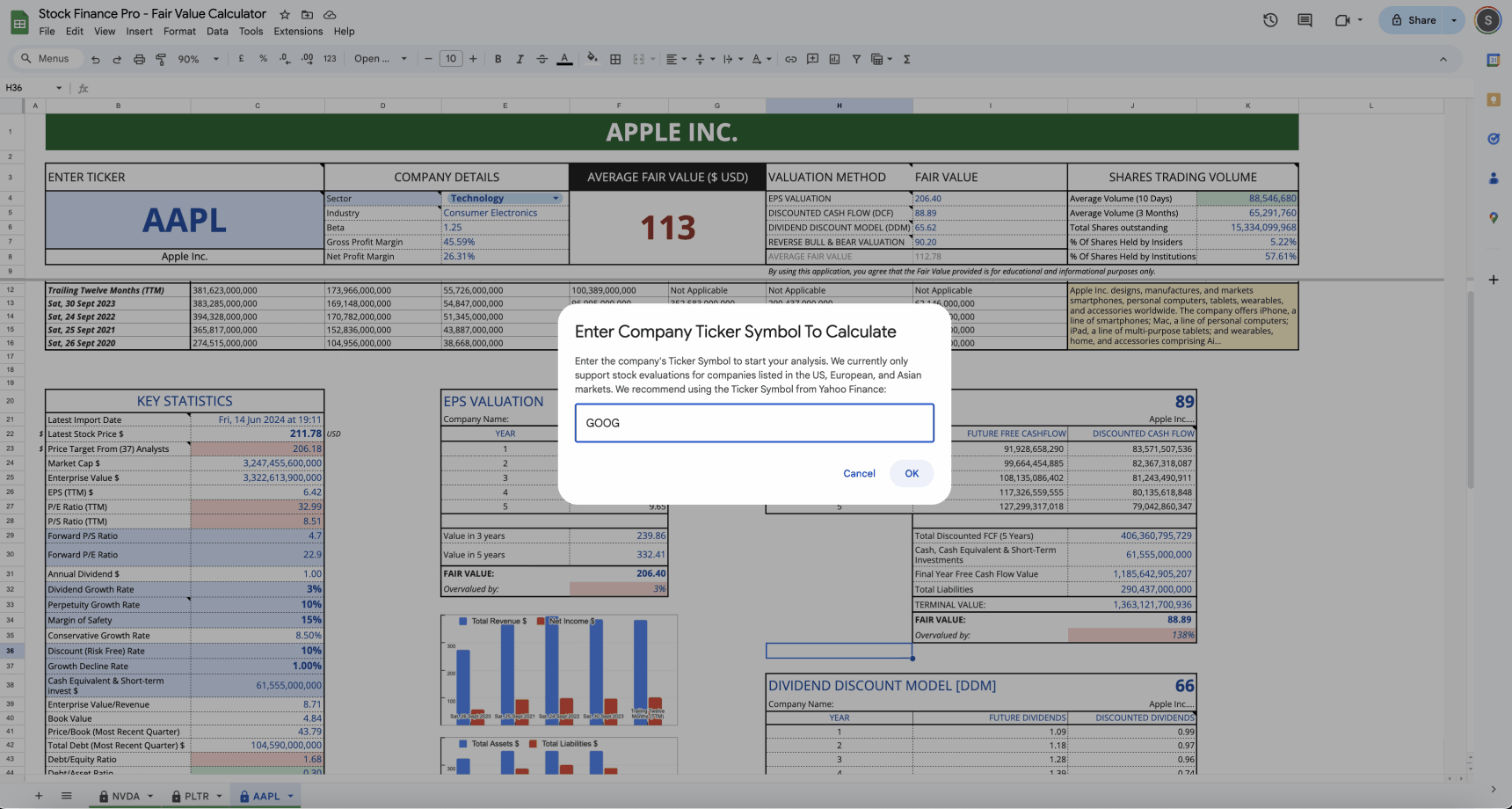
Task: Check the cloud document status icon
Action: tap(330, 15)
